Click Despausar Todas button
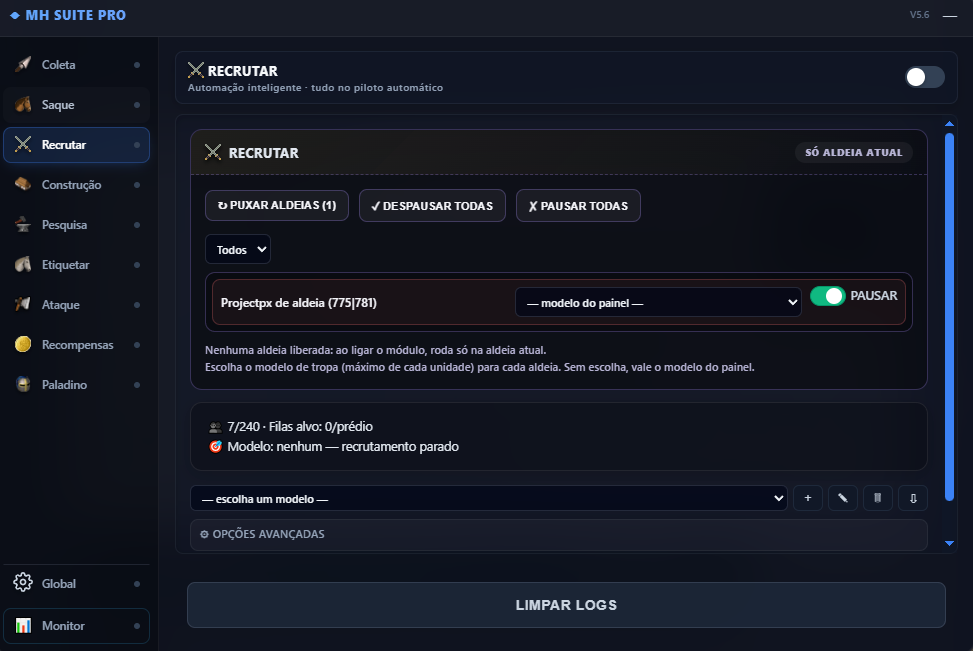973x651 pixels. coord(432,205)
